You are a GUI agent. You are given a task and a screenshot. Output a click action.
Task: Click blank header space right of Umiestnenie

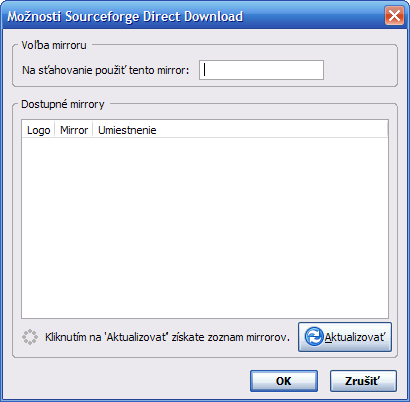pos(272,130)
